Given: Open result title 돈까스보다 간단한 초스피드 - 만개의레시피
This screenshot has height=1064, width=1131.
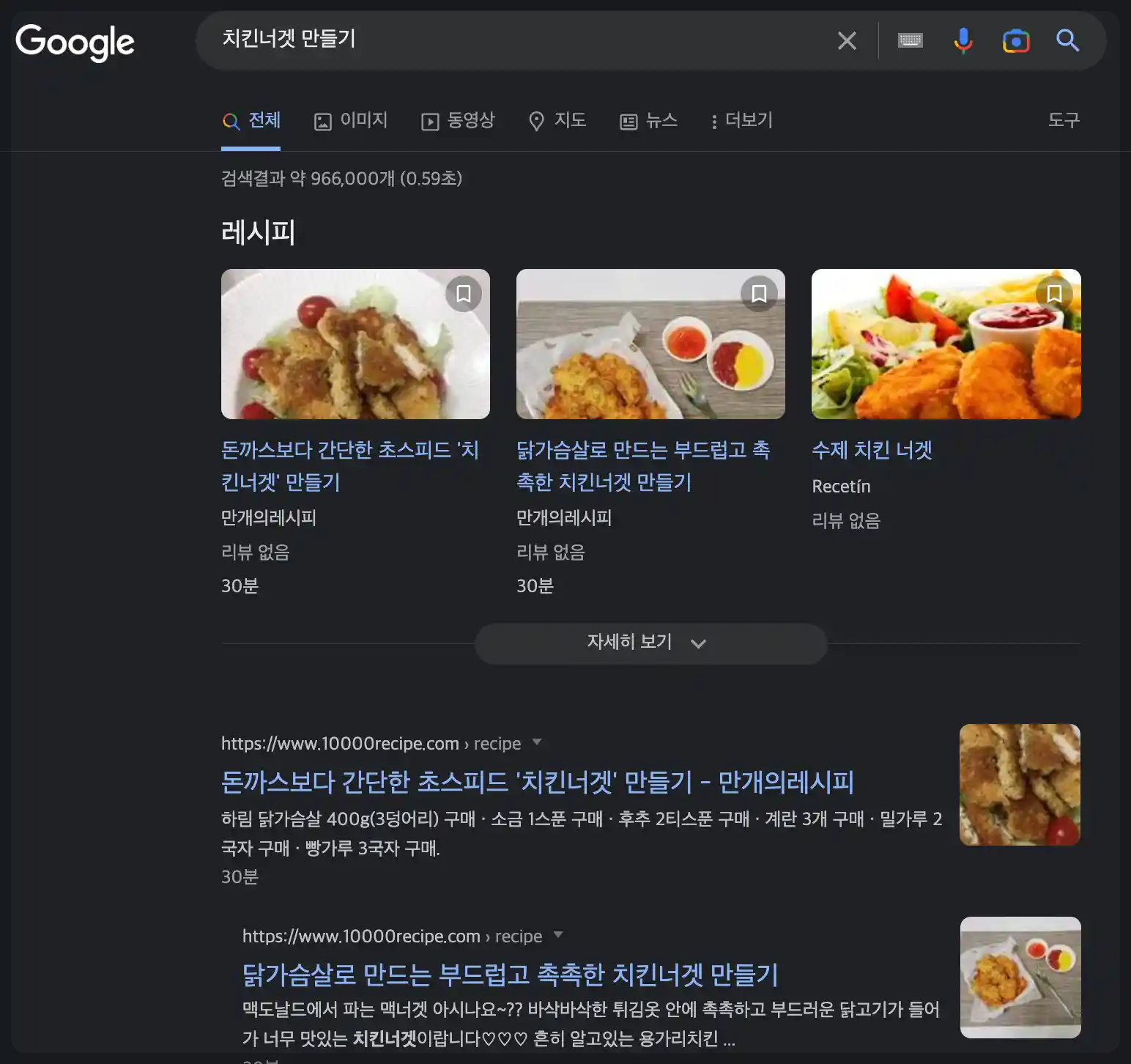Looking at the screenshot, I should (538, 783).
